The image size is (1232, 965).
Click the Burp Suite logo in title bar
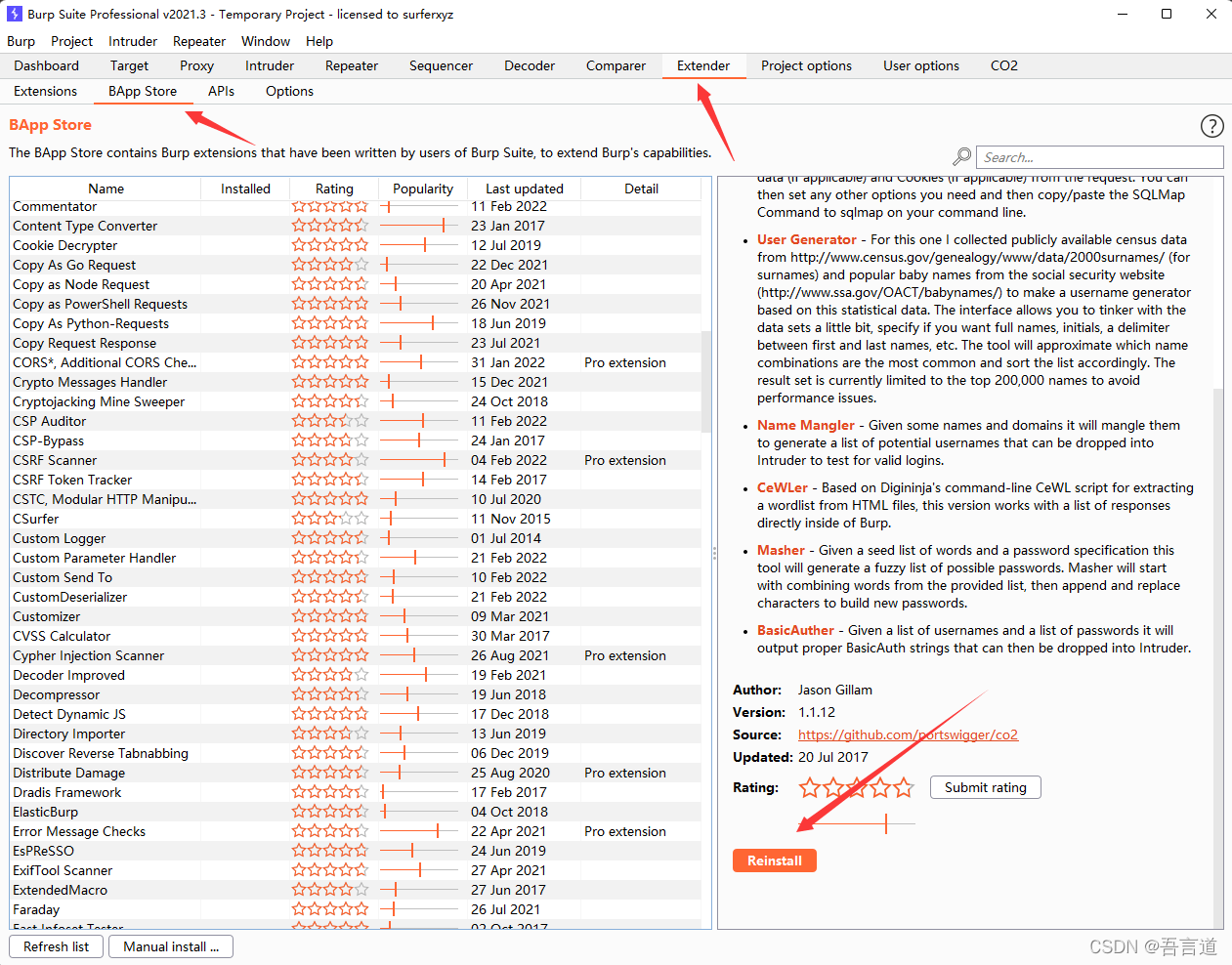tap(15, 14)
